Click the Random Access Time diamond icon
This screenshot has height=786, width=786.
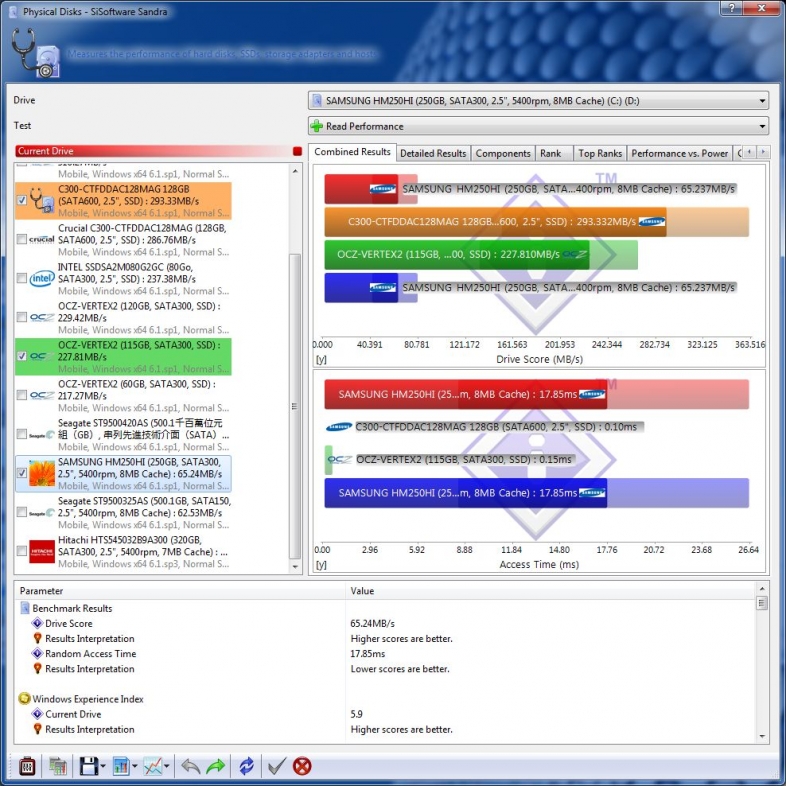(x=37, y=653)
